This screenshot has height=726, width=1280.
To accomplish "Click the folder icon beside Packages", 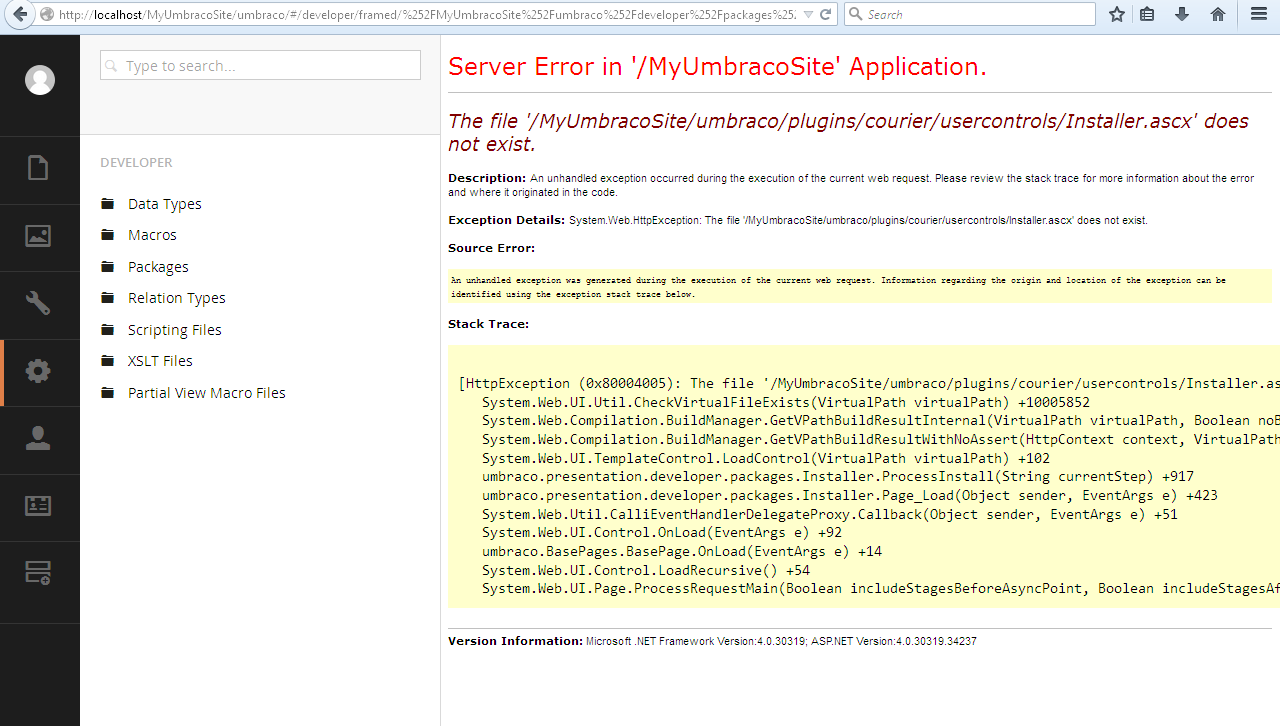I will 108,267.
